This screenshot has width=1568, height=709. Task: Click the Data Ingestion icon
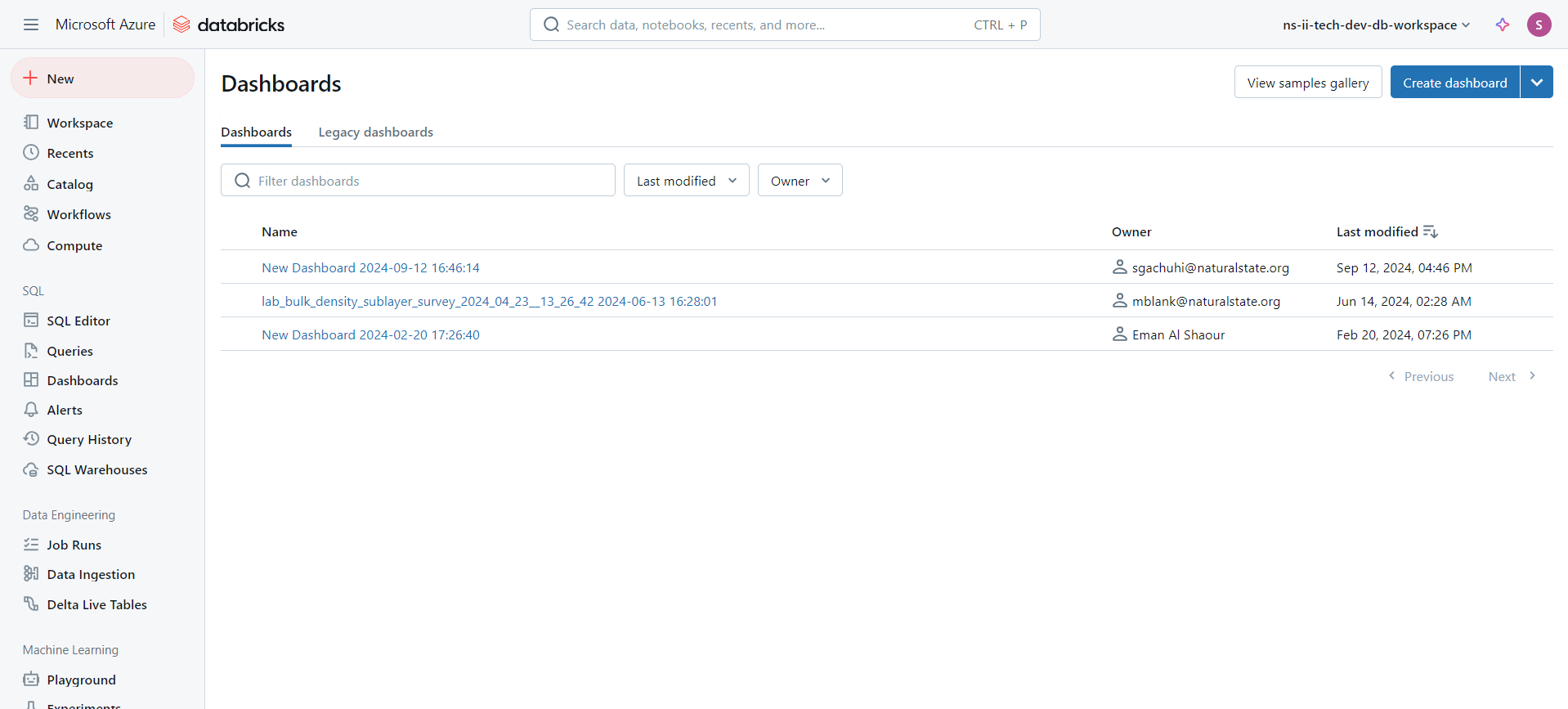(31, 573)
